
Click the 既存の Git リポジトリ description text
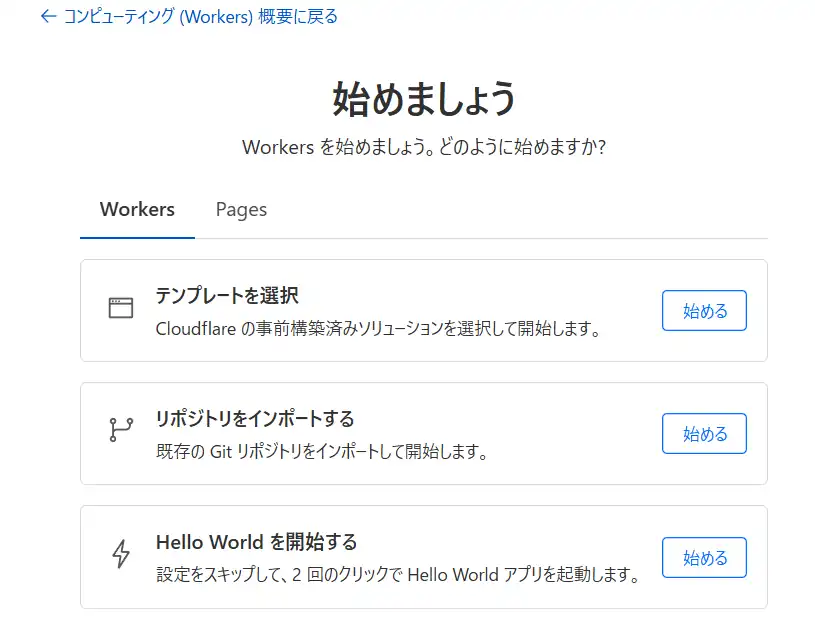(x=322, y=451)
